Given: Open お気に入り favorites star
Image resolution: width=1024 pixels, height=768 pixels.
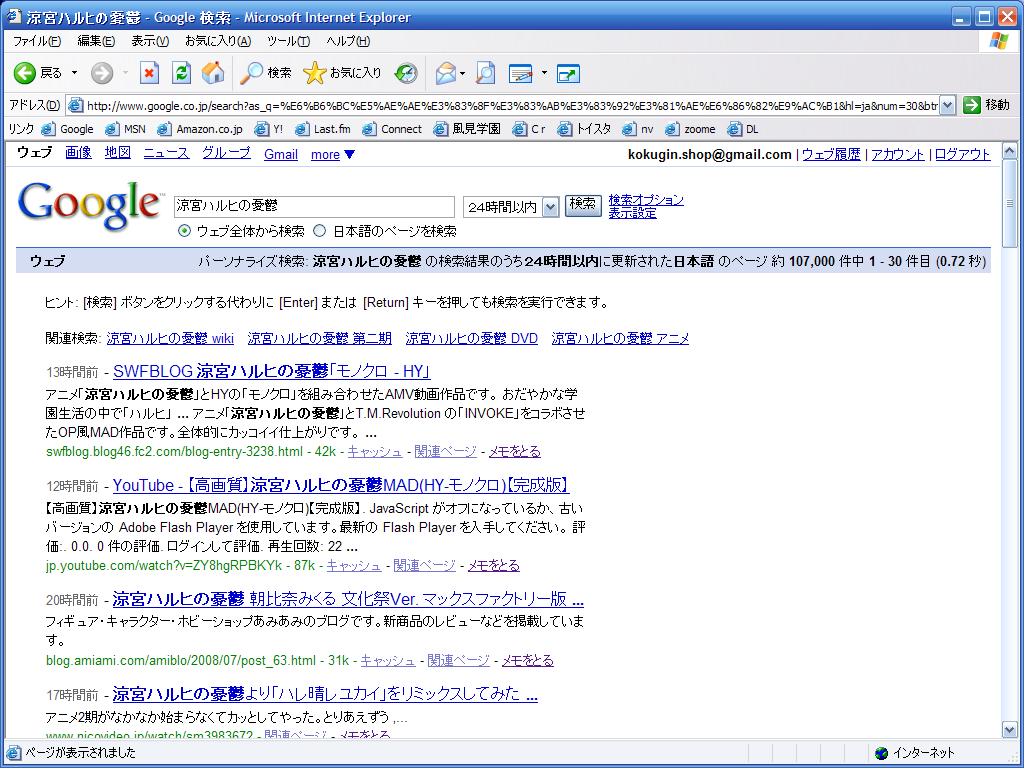Looking at the screenshot, I should click(342, 73).
